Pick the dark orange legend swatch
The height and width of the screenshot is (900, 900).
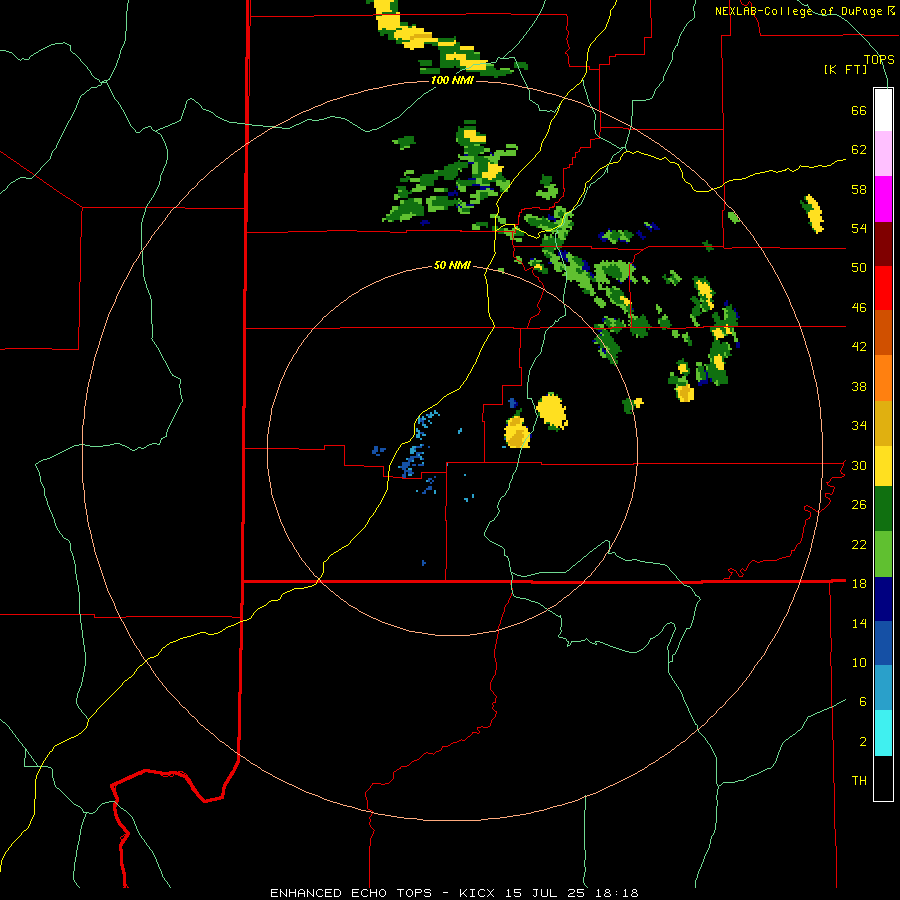coord(883,333)
